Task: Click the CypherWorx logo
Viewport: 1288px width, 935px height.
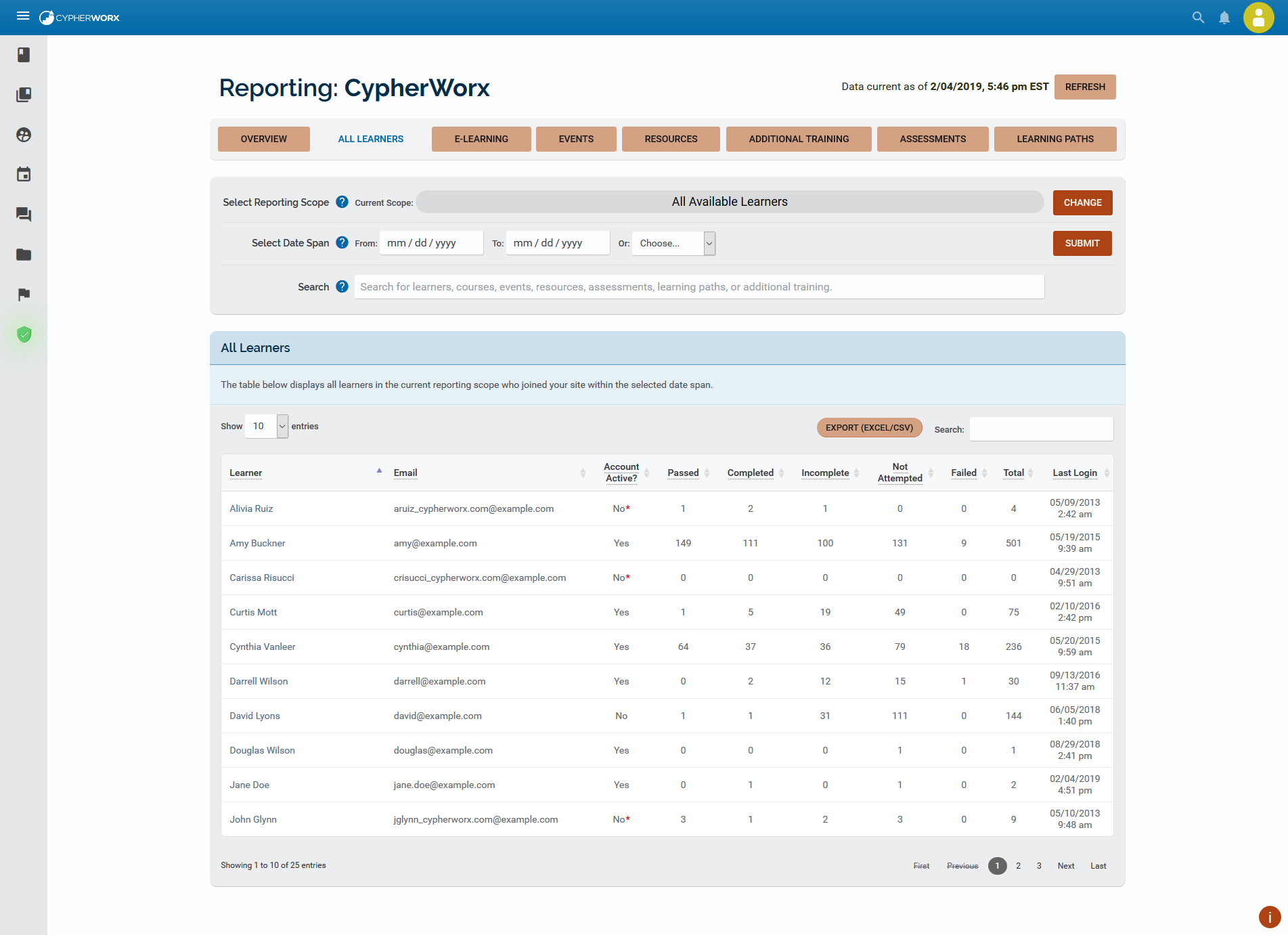Action: tap(79, 18)
